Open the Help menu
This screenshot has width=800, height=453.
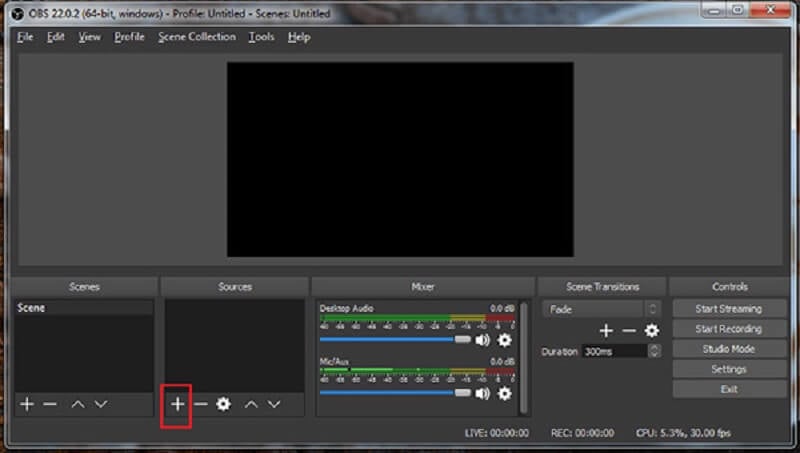[x=299, y=37]
